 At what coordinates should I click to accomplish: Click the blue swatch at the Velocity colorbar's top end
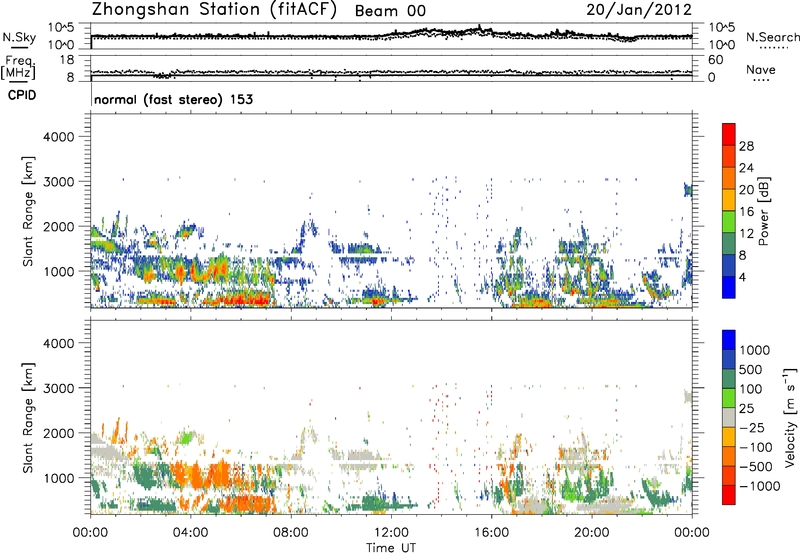[729, 340]
